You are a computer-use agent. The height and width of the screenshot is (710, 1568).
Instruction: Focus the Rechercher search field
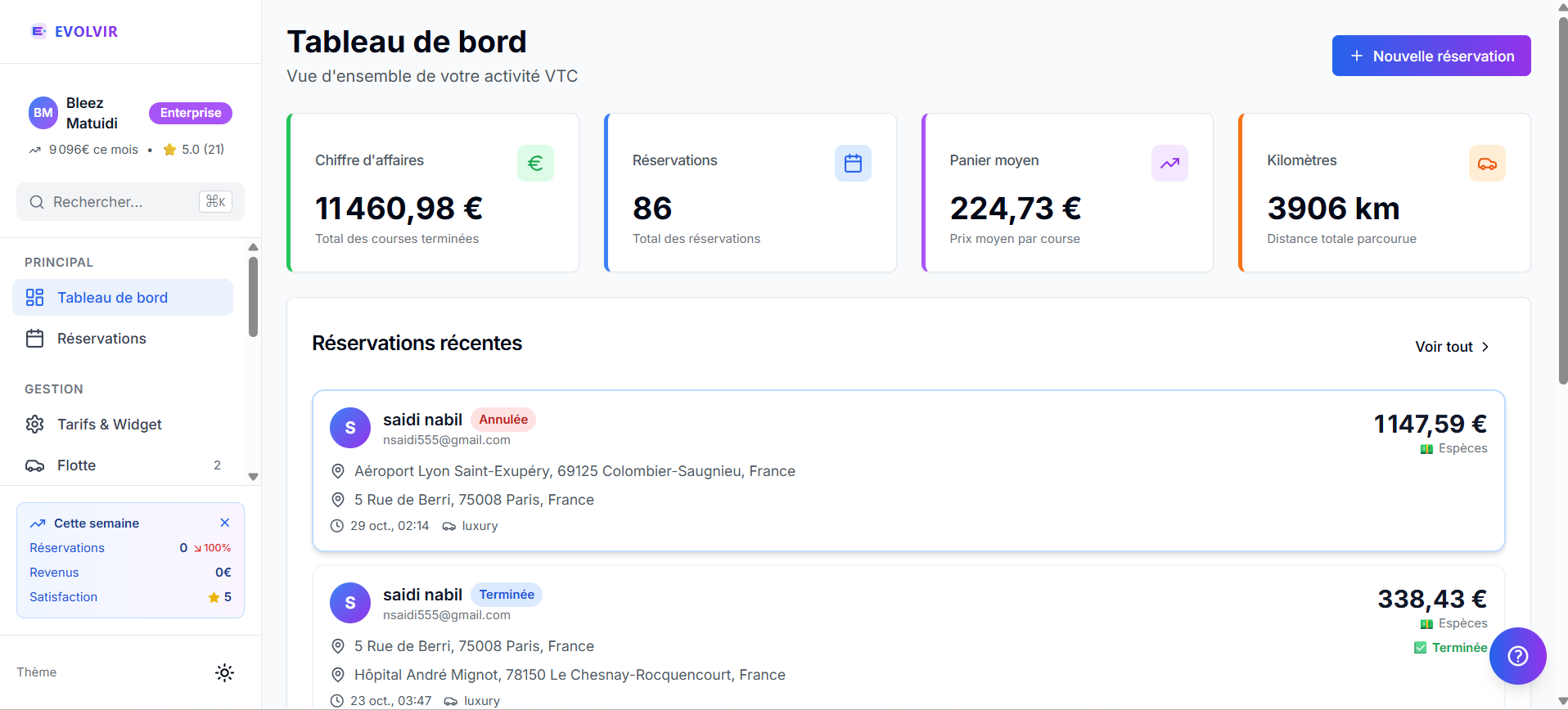pyautogui.click(x=130, y=202)
